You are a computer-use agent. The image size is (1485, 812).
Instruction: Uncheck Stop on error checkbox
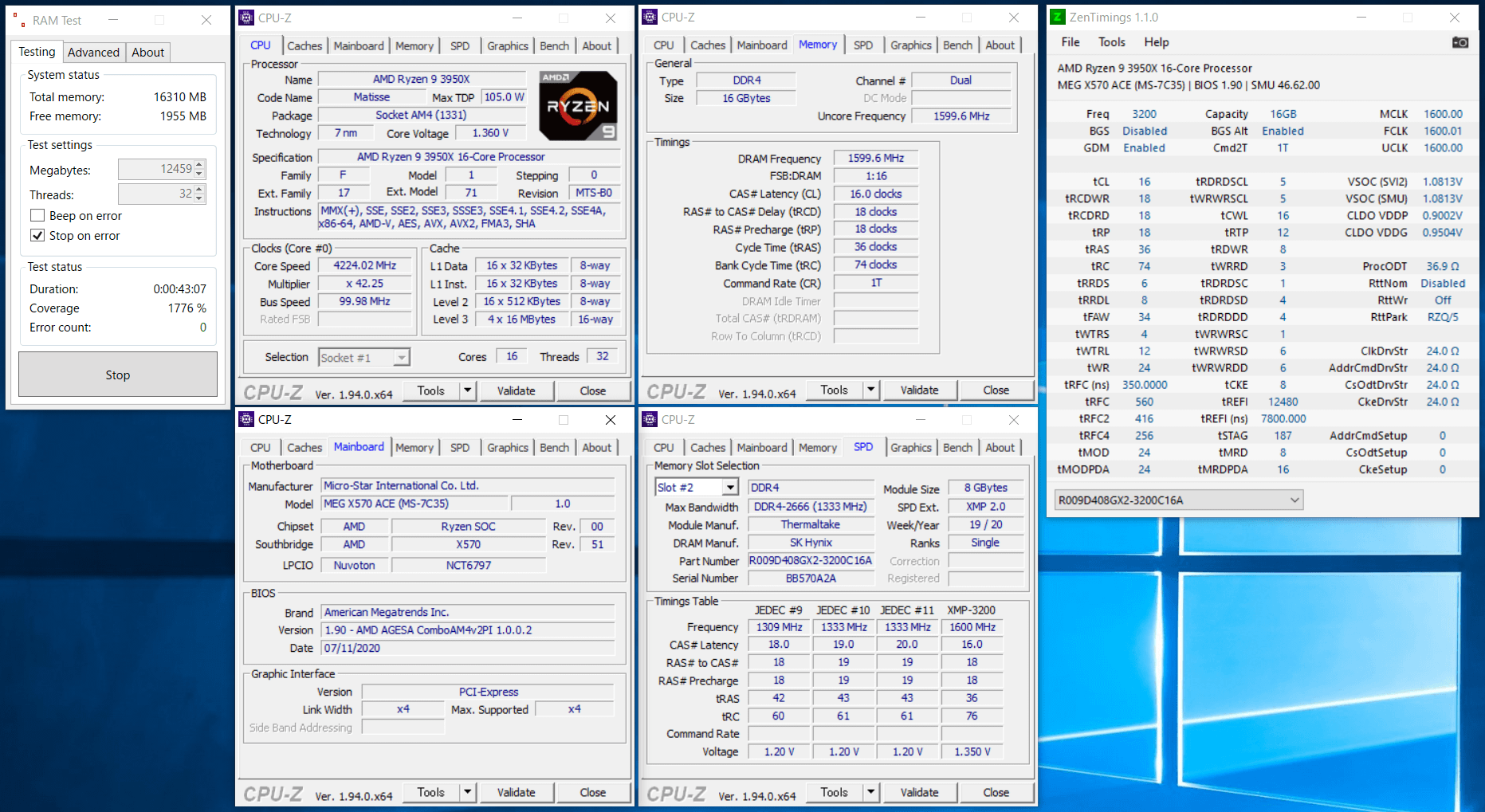37,235
